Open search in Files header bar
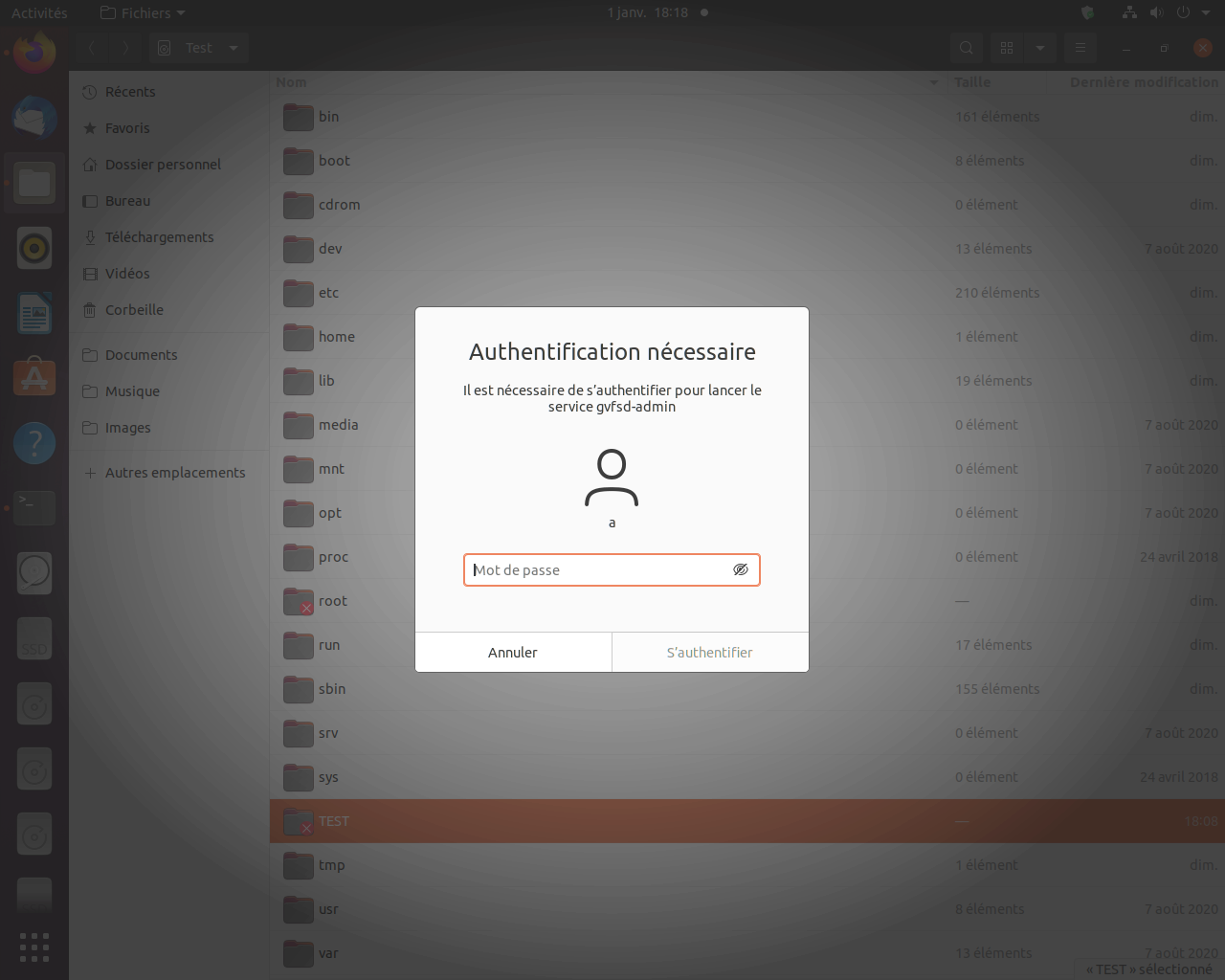The image size is (1225, 980). point(967,48)
